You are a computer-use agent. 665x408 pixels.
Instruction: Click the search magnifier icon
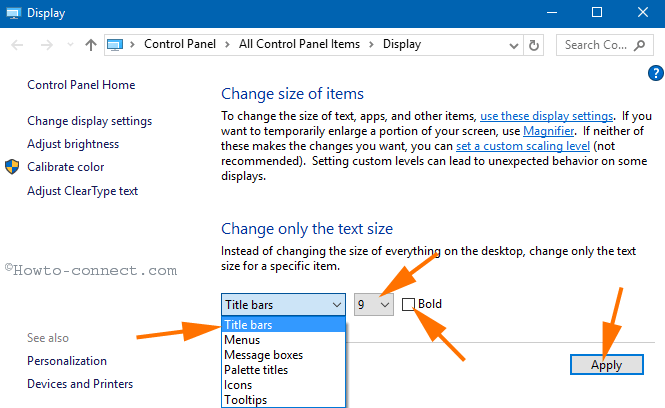click(x=640, y=45)
